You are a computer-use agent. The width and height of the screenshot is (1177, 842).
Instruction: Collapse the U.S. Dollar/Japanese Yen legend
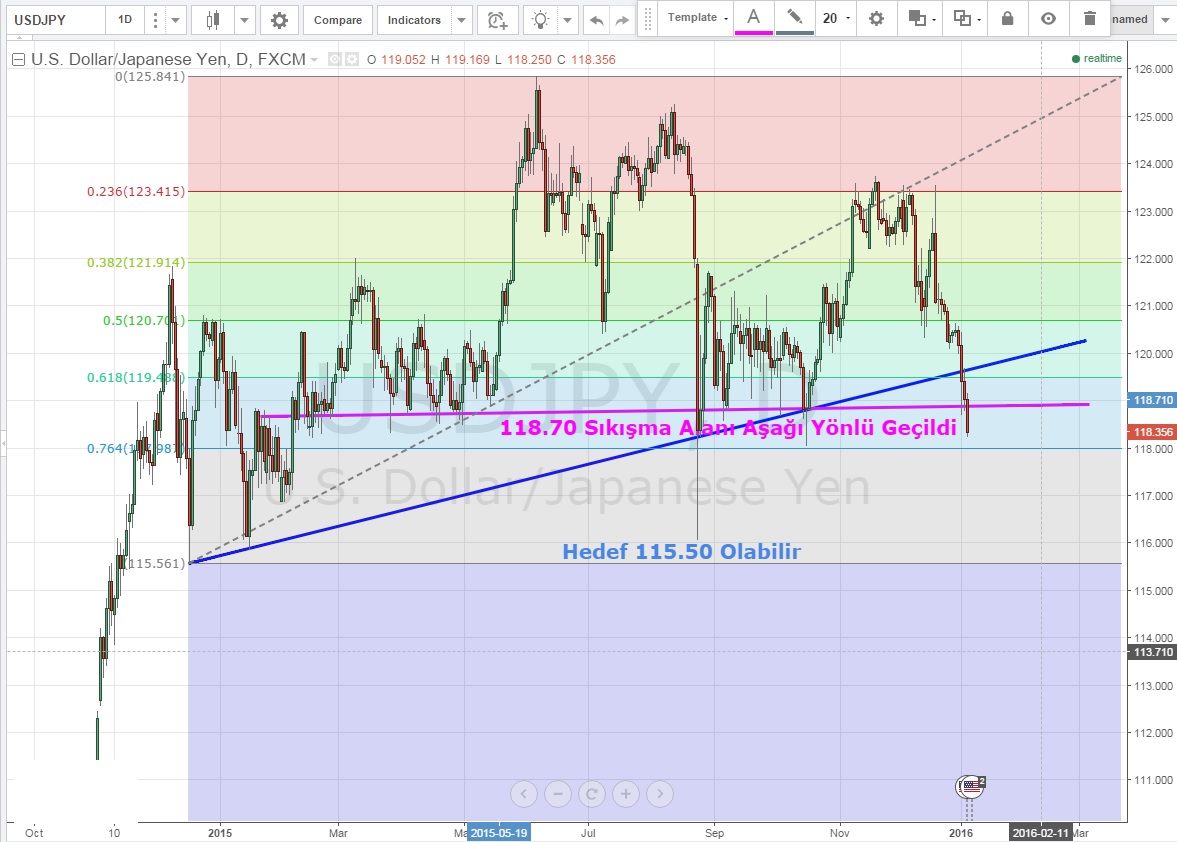click(18, 60)
